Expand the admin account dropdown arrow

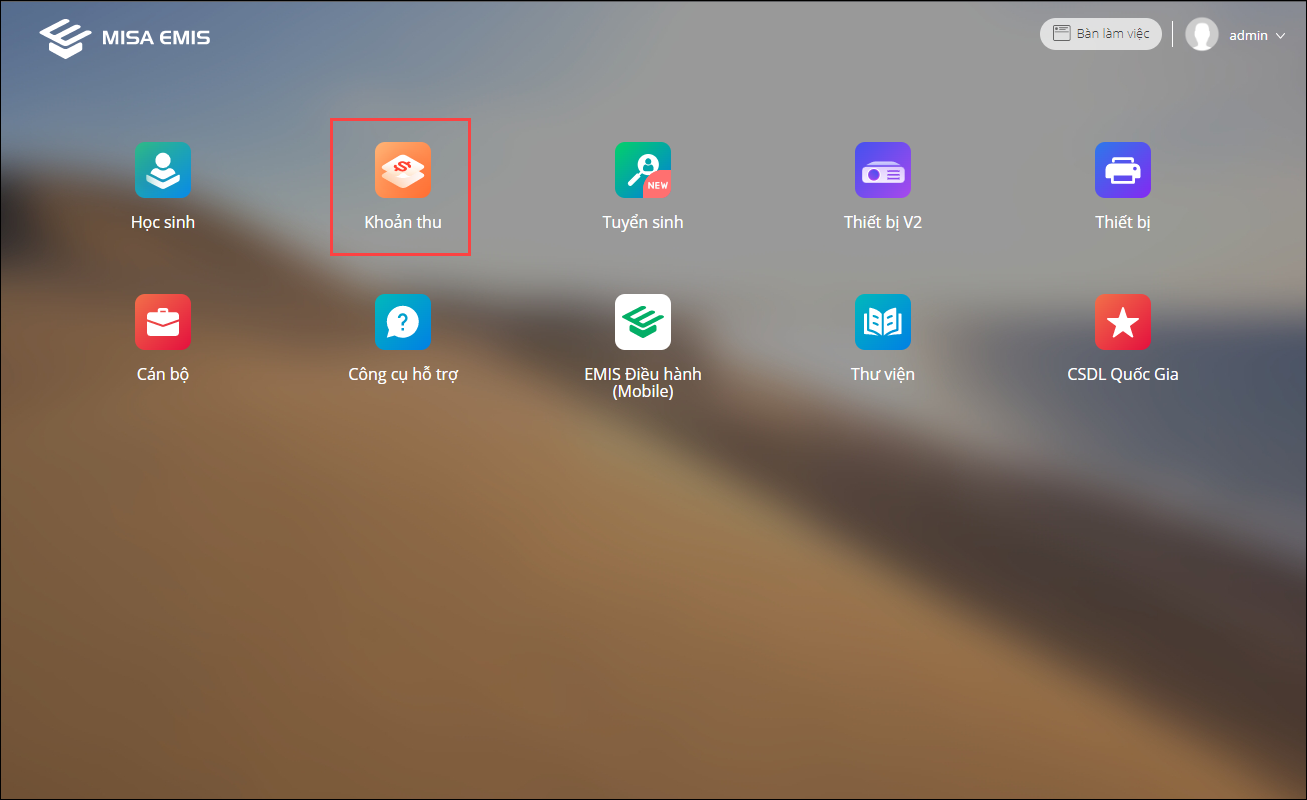click(1280, 36)
